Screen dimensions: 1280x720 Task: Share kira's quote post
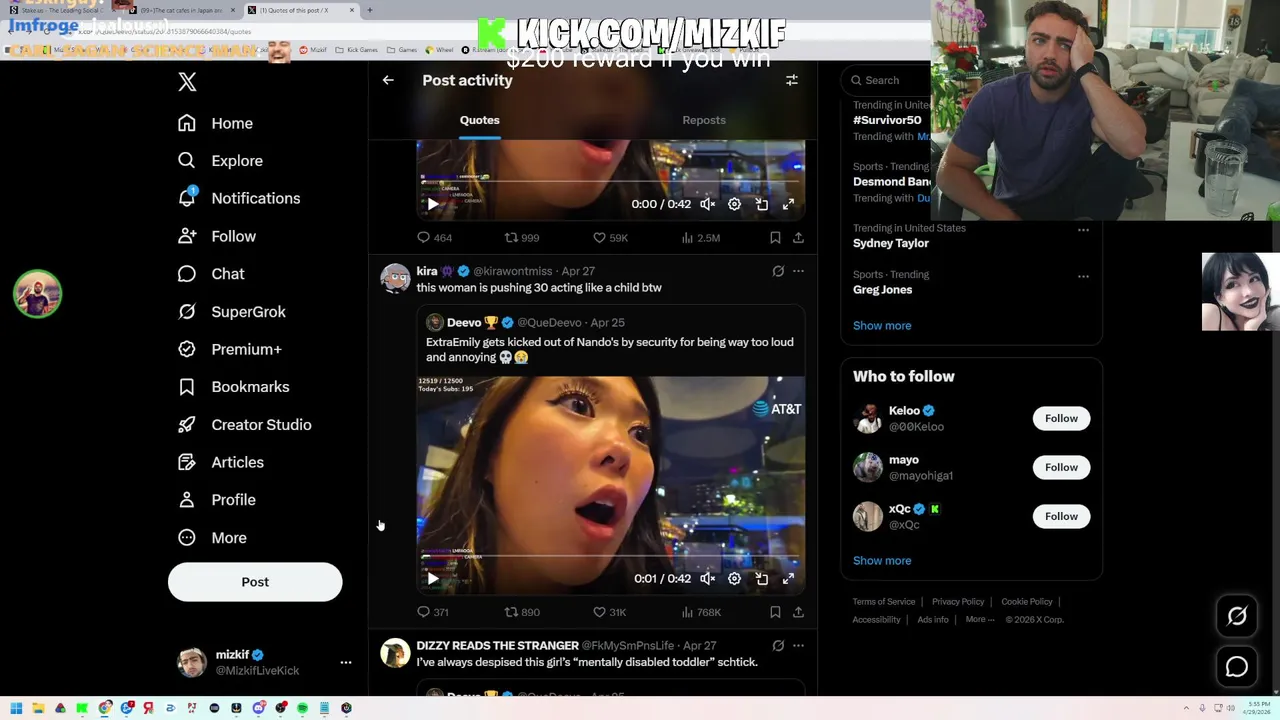coord(798,612)
